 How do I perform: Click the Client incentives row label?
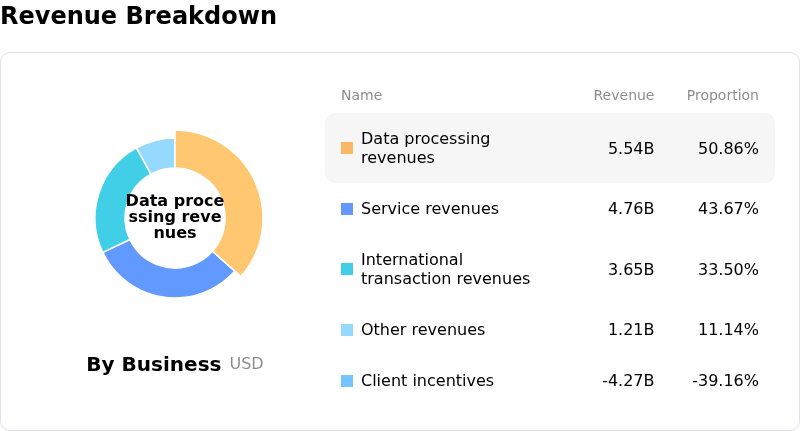(427, 381)
